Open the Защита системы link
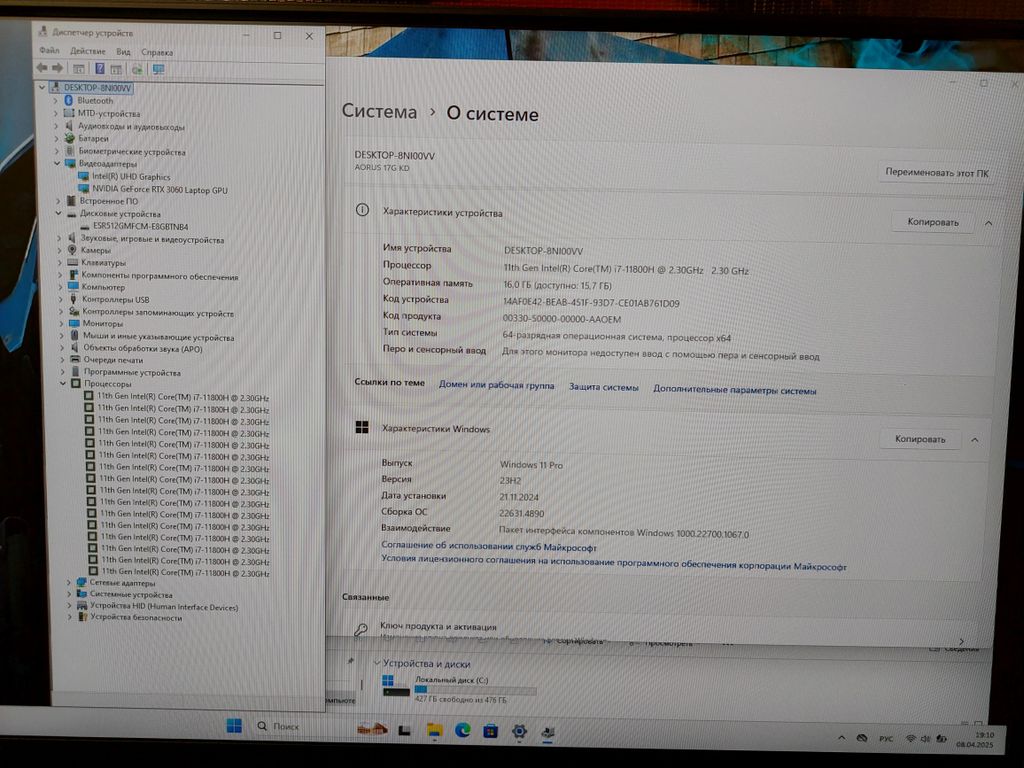The width and height of the screenshot is (1024, 768). [x=603, y=387]
